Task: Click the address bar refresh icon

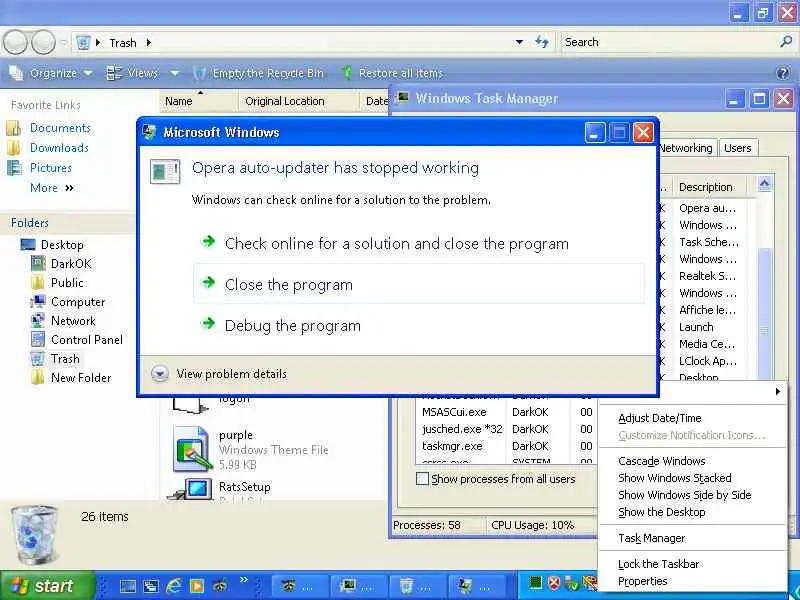Action: click(x=542, y=42)
